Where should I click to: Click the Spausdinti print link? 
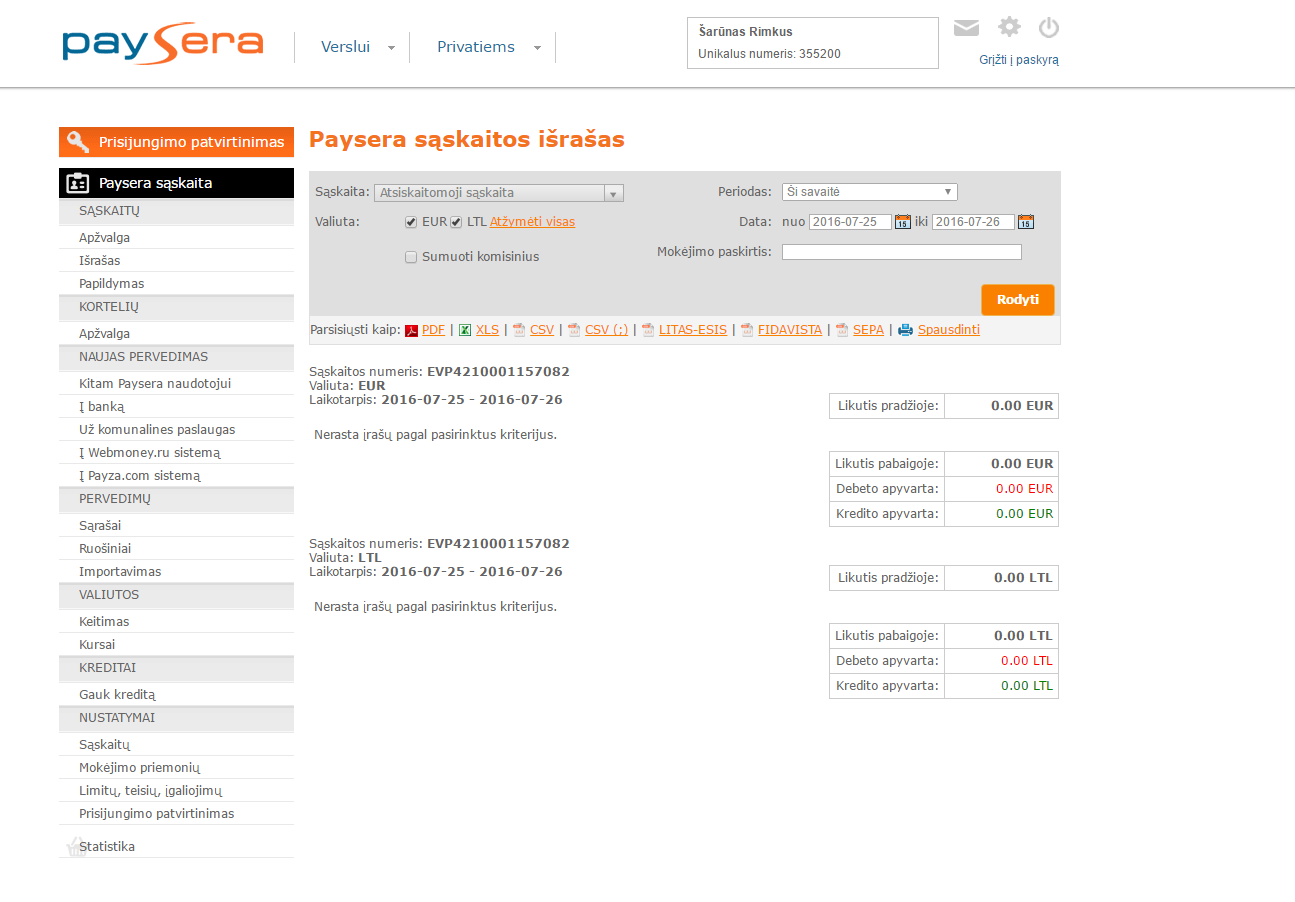click(x=949, y=330)
